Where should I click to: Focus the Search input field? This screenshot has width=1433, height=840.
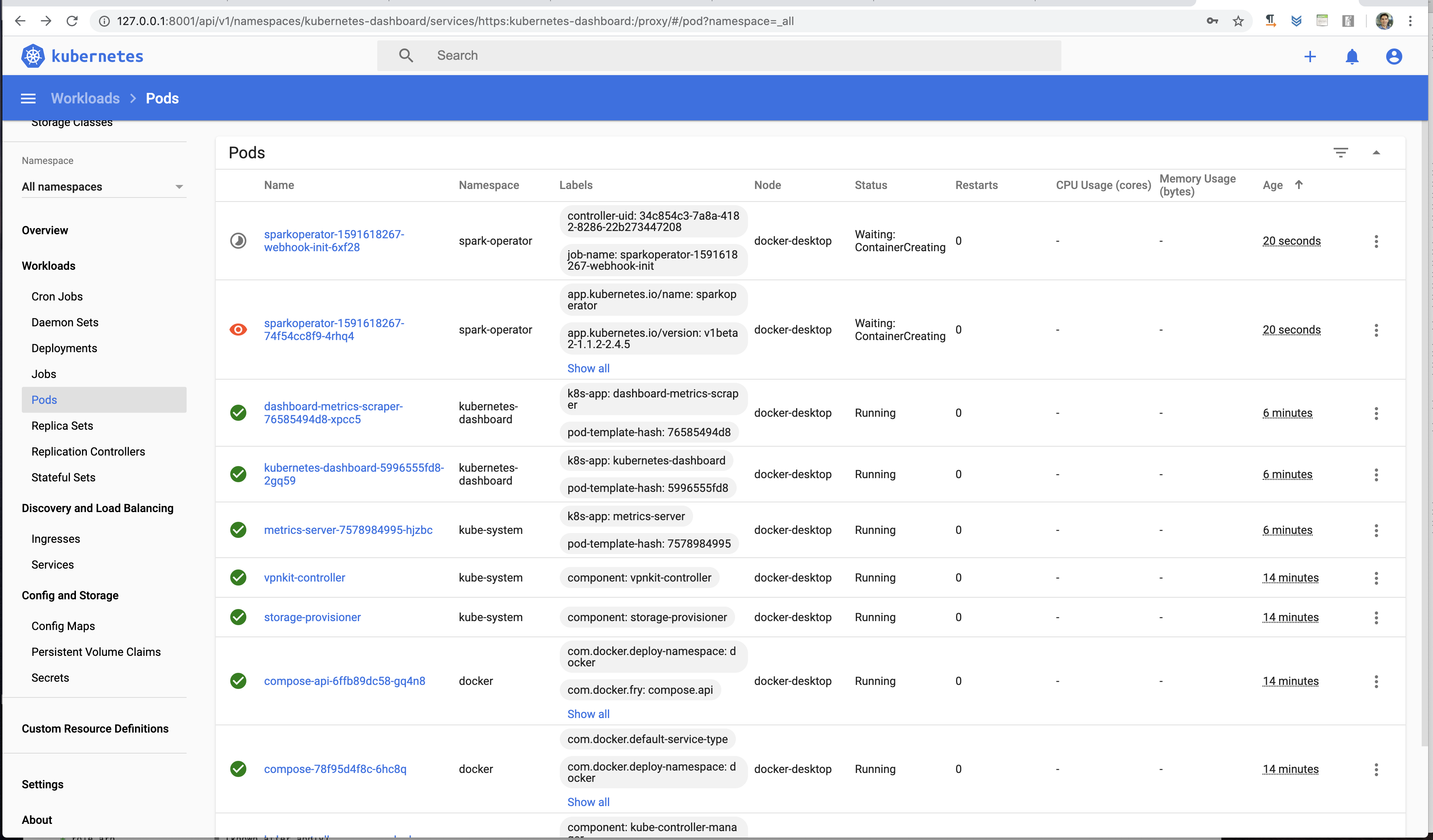739,55
